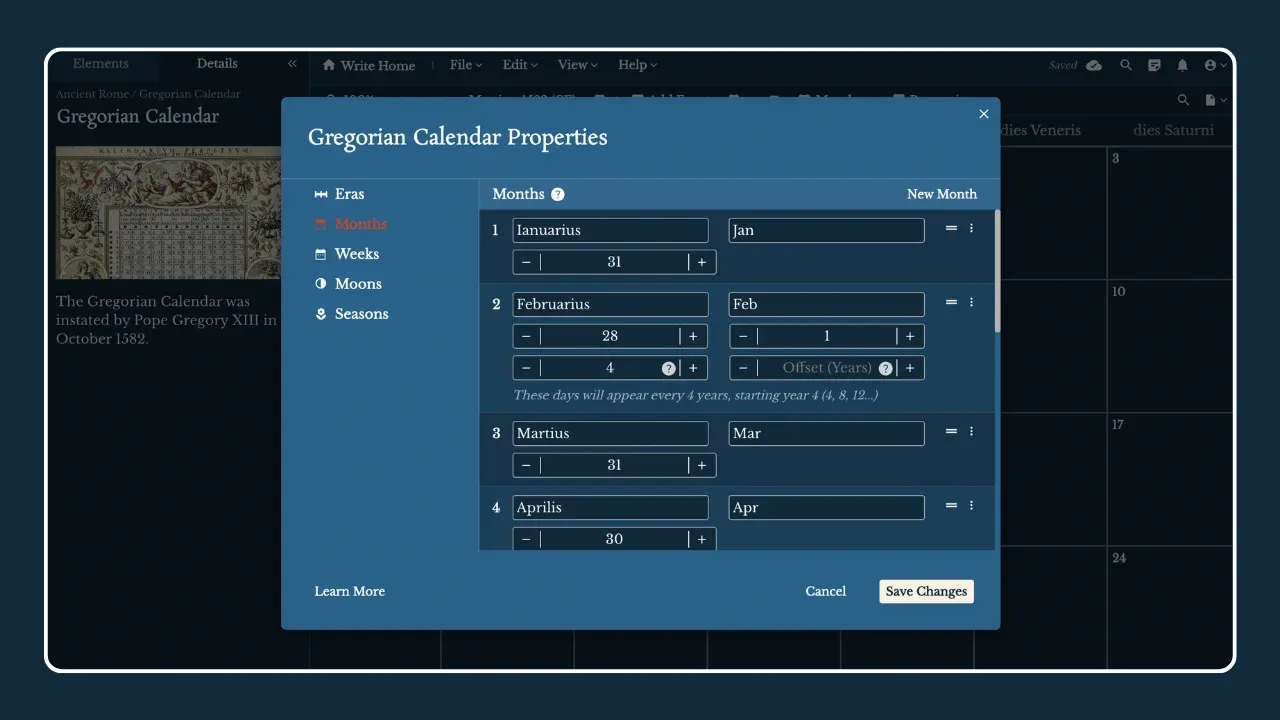Open the Seasons section
Screen dimensions: 1280x720
pyautogui.click(x=351, y=314)
